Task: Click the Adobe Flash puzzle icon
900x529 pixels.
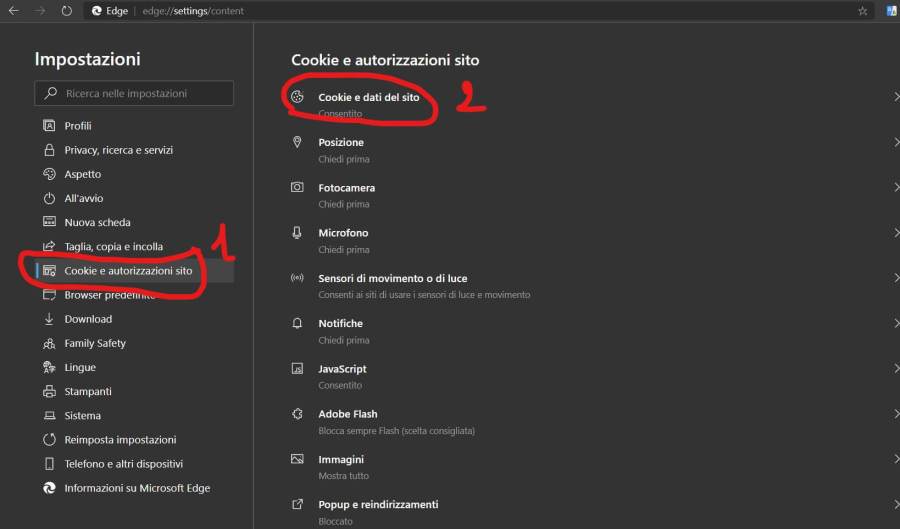Action: 297,414
